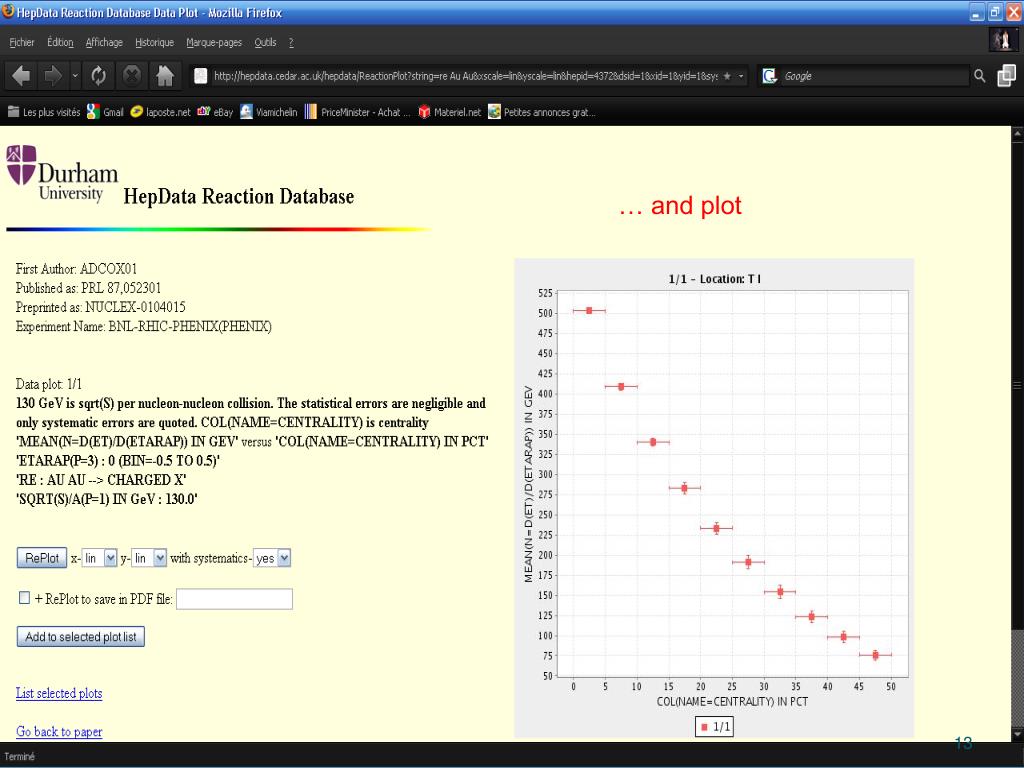1024x768 pixels.
Task: Click the 1/1 legend marker below the plot
Action: click(704, 727)
